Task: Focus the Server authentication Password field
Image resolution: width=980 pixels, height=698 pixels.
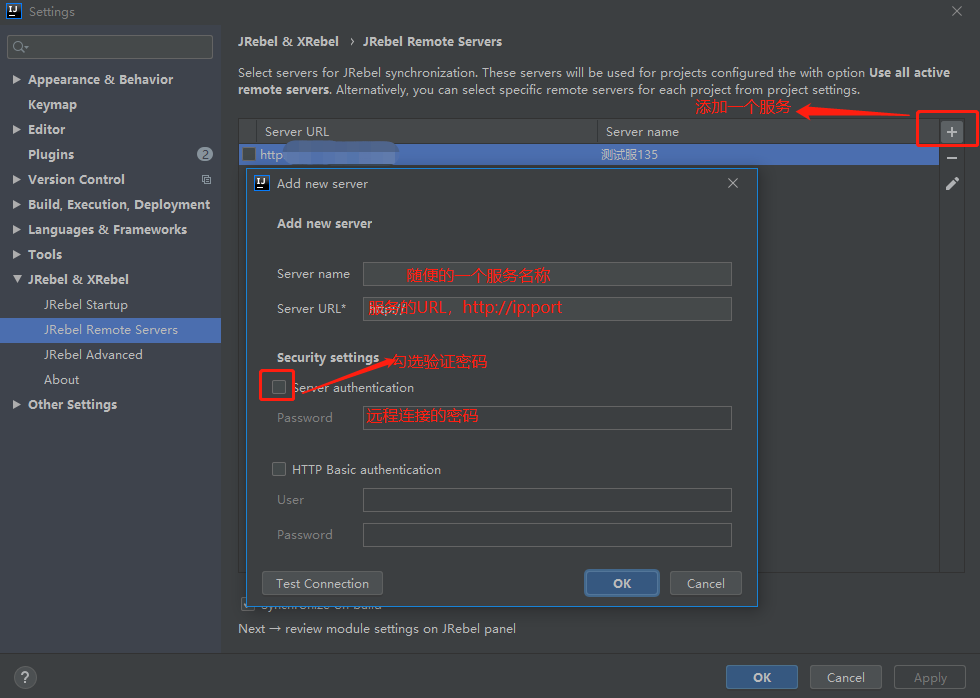Action: (547, 417)
